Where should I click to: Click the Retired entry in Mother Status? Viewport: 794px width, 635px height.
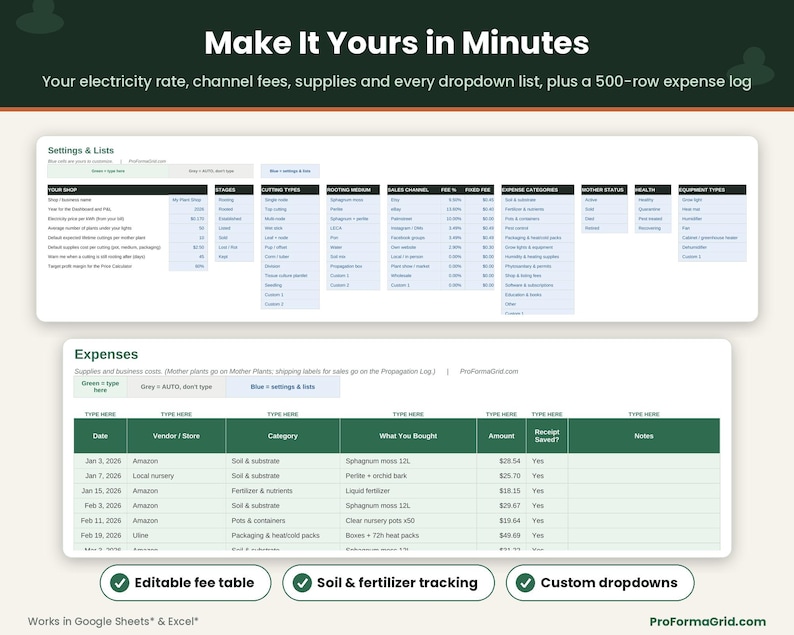604,228
